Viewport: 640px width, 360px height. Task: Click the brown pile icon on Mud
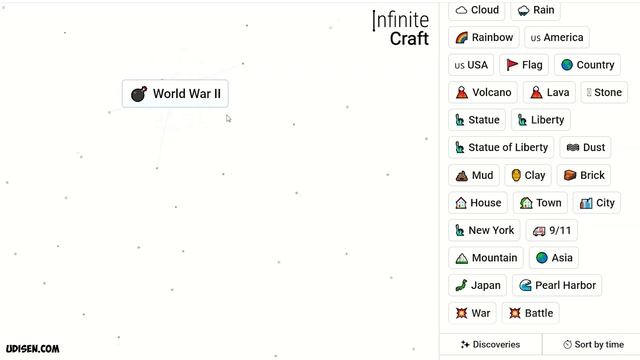pyautogui.click(x=462, y=176)
